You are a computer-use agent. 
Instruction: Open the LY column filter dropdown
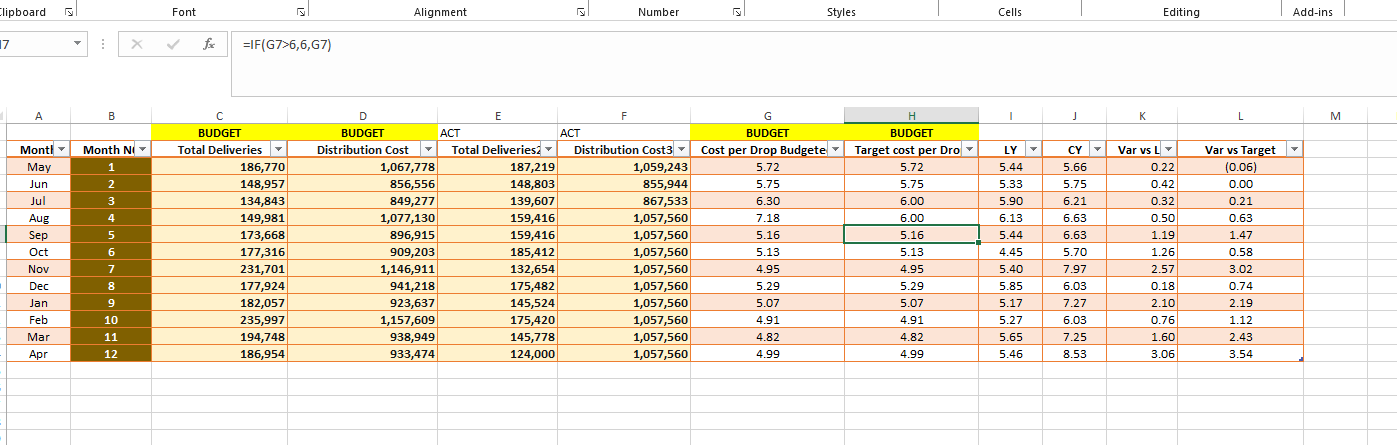coord(1033,149)
